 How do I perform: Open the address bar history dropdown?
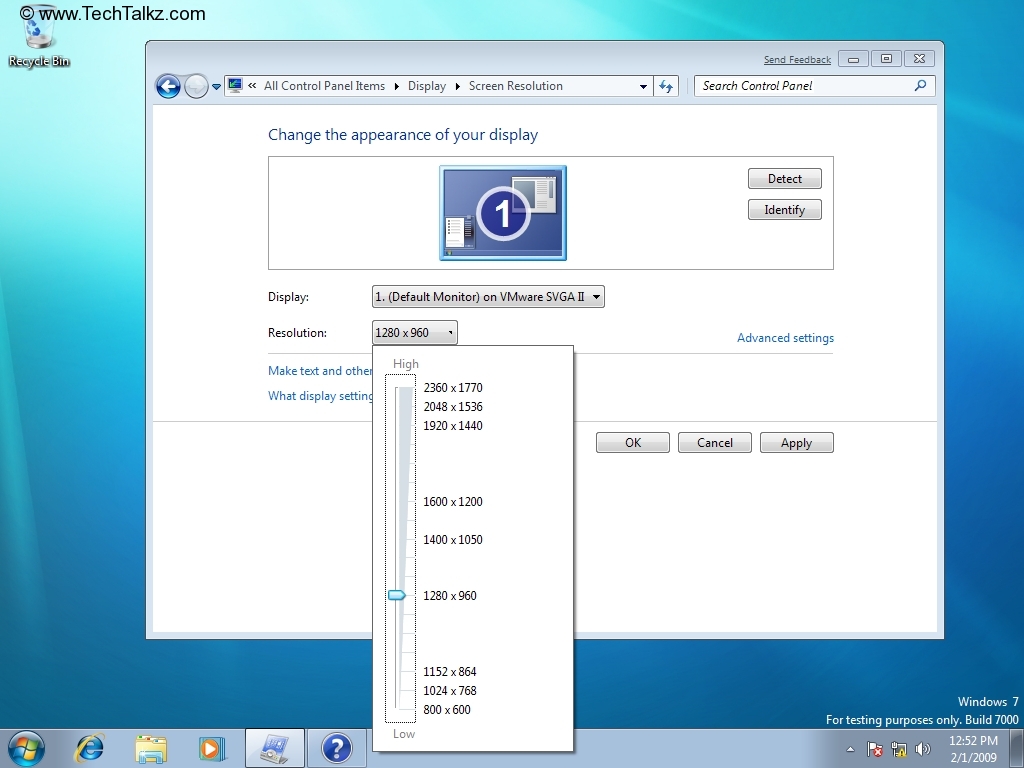[643, 86]
